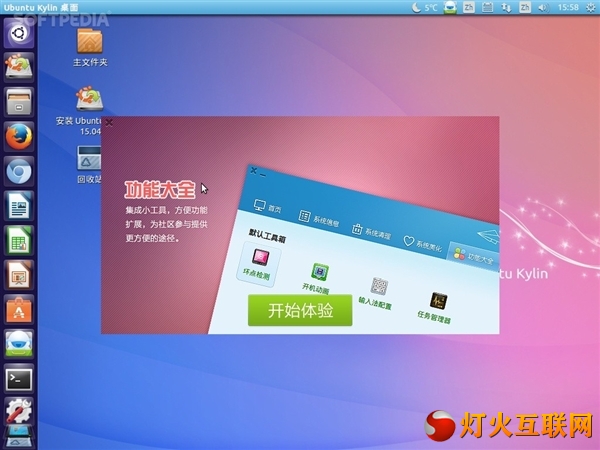Open System Settings wrench icon
Screen dimensions: 600x450
(x=19, y=412)
